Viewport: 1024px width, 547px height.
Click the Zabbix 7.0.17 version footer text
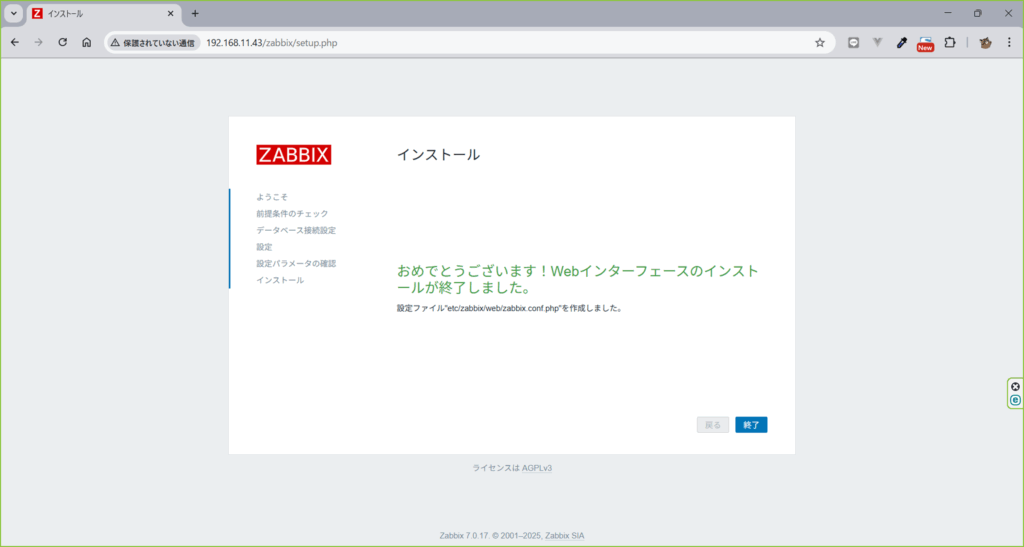click(x=464, y=535)
